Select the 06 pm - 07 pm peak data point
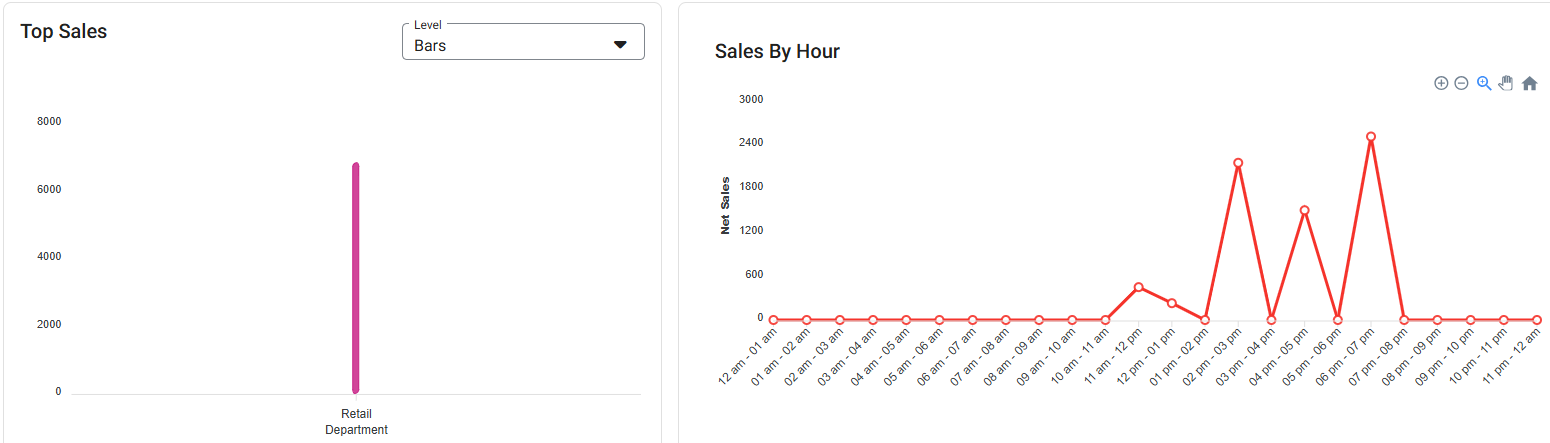Image resolution: width=1550 pixels, height=443 pixels. [1371, 136]
